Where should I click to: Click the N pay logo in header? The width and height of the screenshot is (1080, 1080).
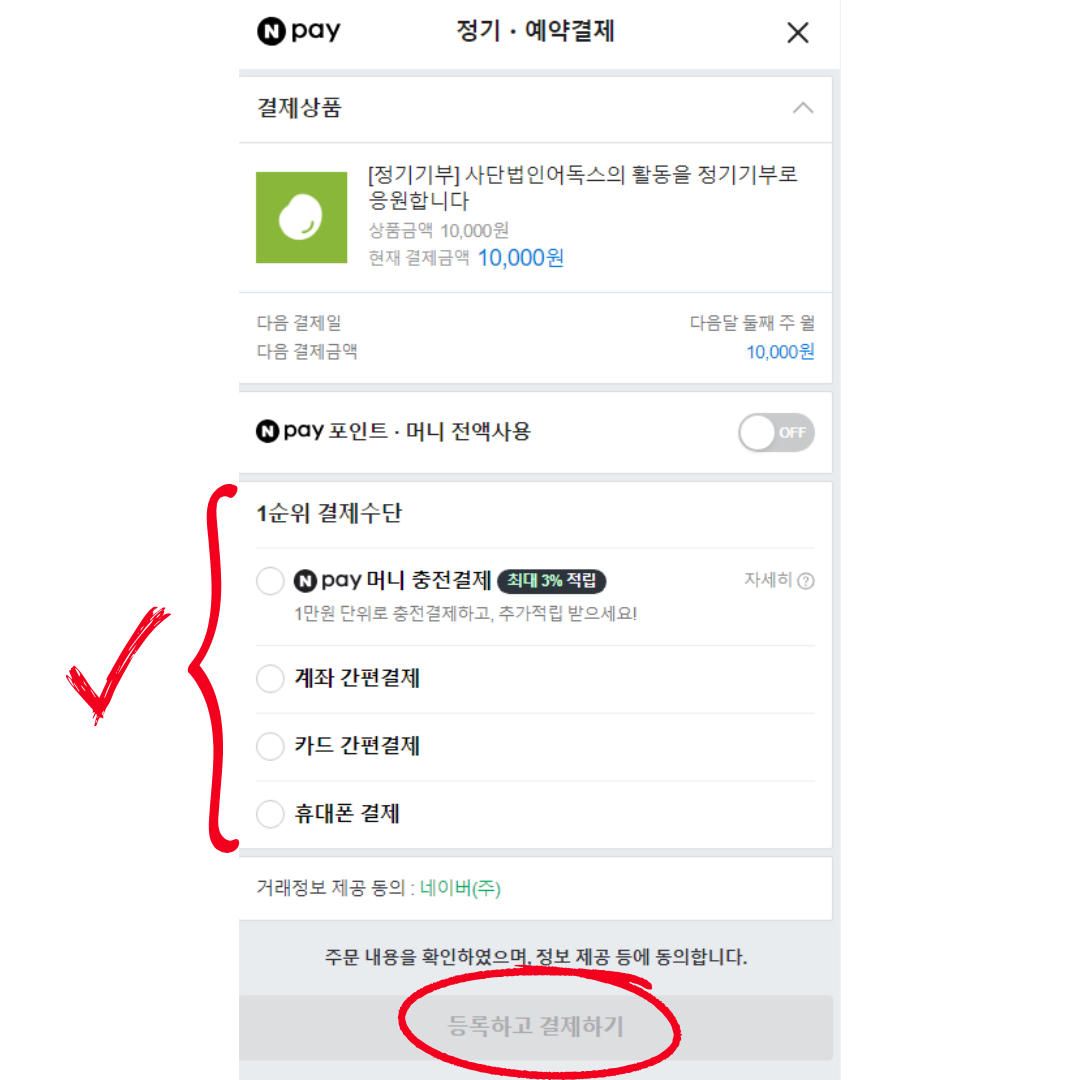298,31
